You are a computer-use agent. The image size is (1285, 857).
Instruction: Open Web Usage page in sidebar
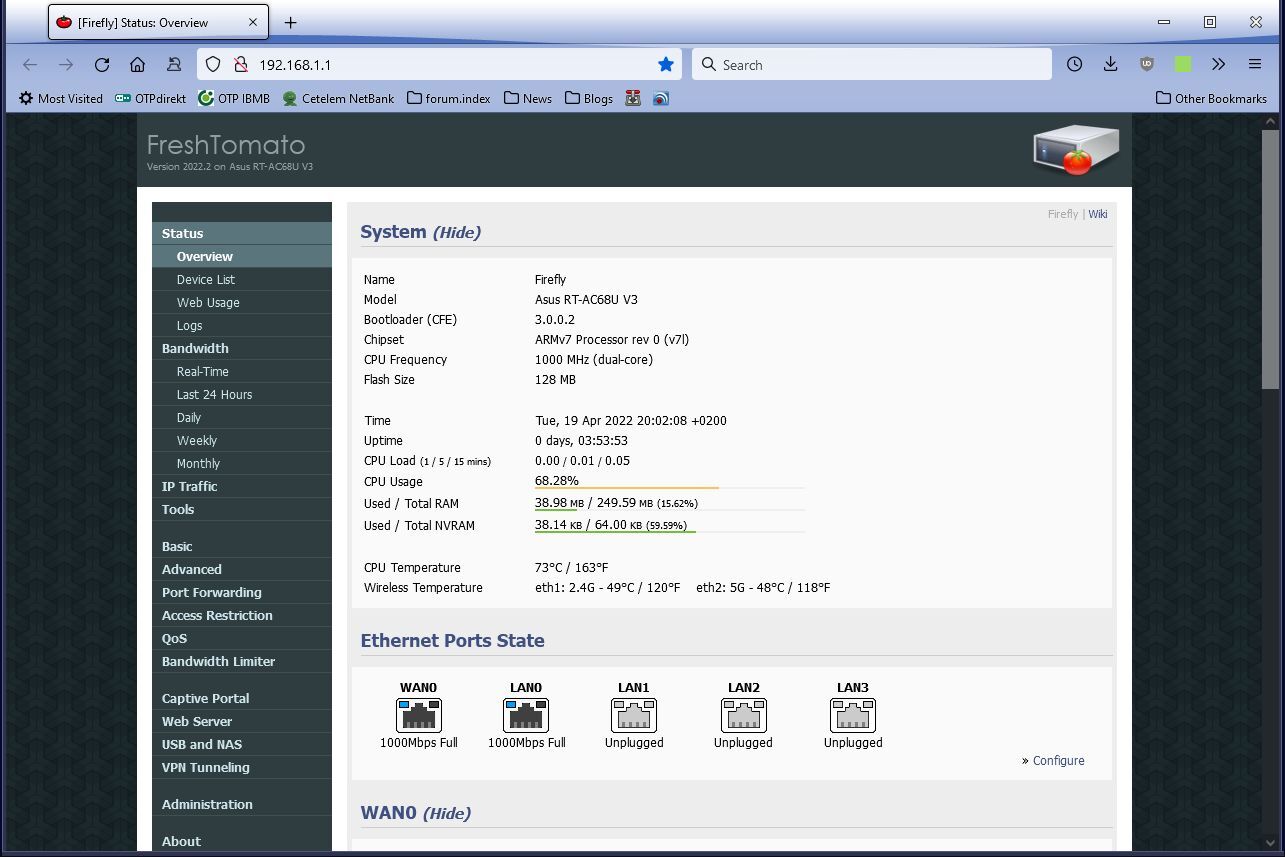242,302
